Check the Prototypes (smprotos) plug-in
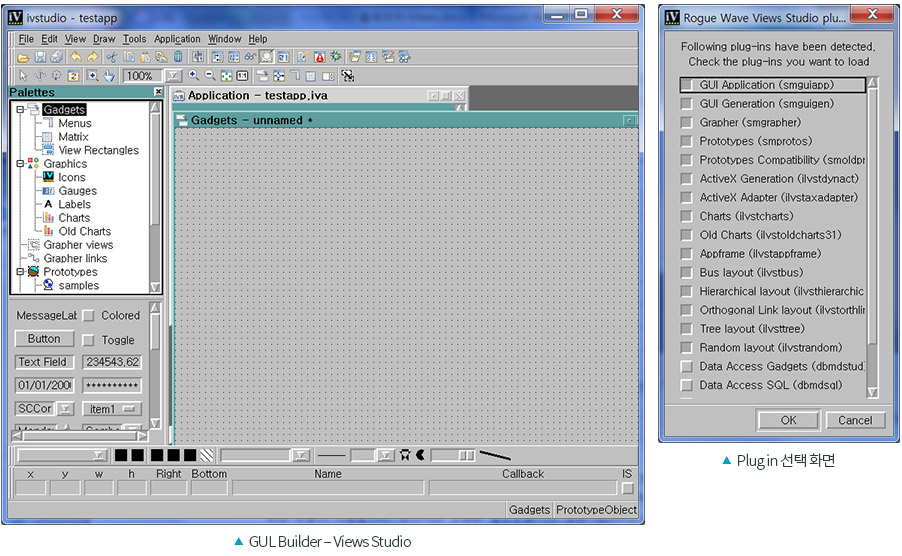The image size is (902, 556). 686,141
